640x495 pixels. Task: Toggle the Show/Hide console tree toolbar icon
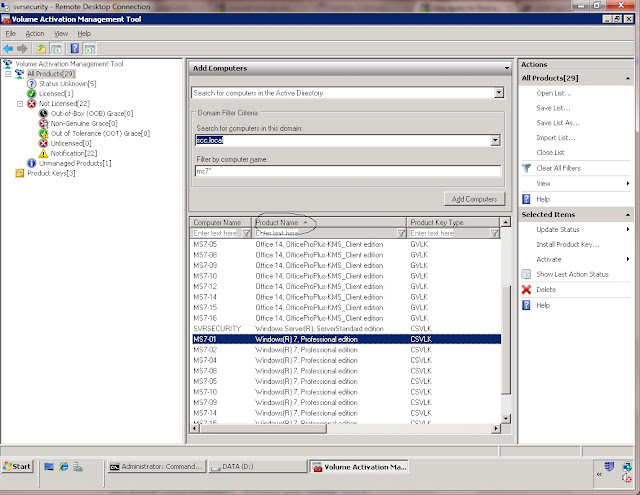tap(56, 49)
